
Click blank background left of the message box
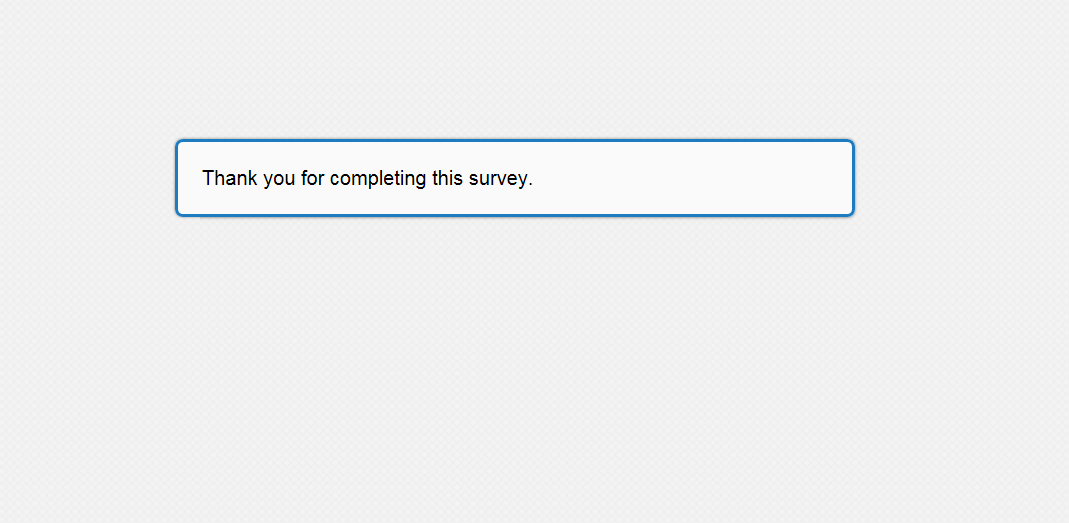88,178
